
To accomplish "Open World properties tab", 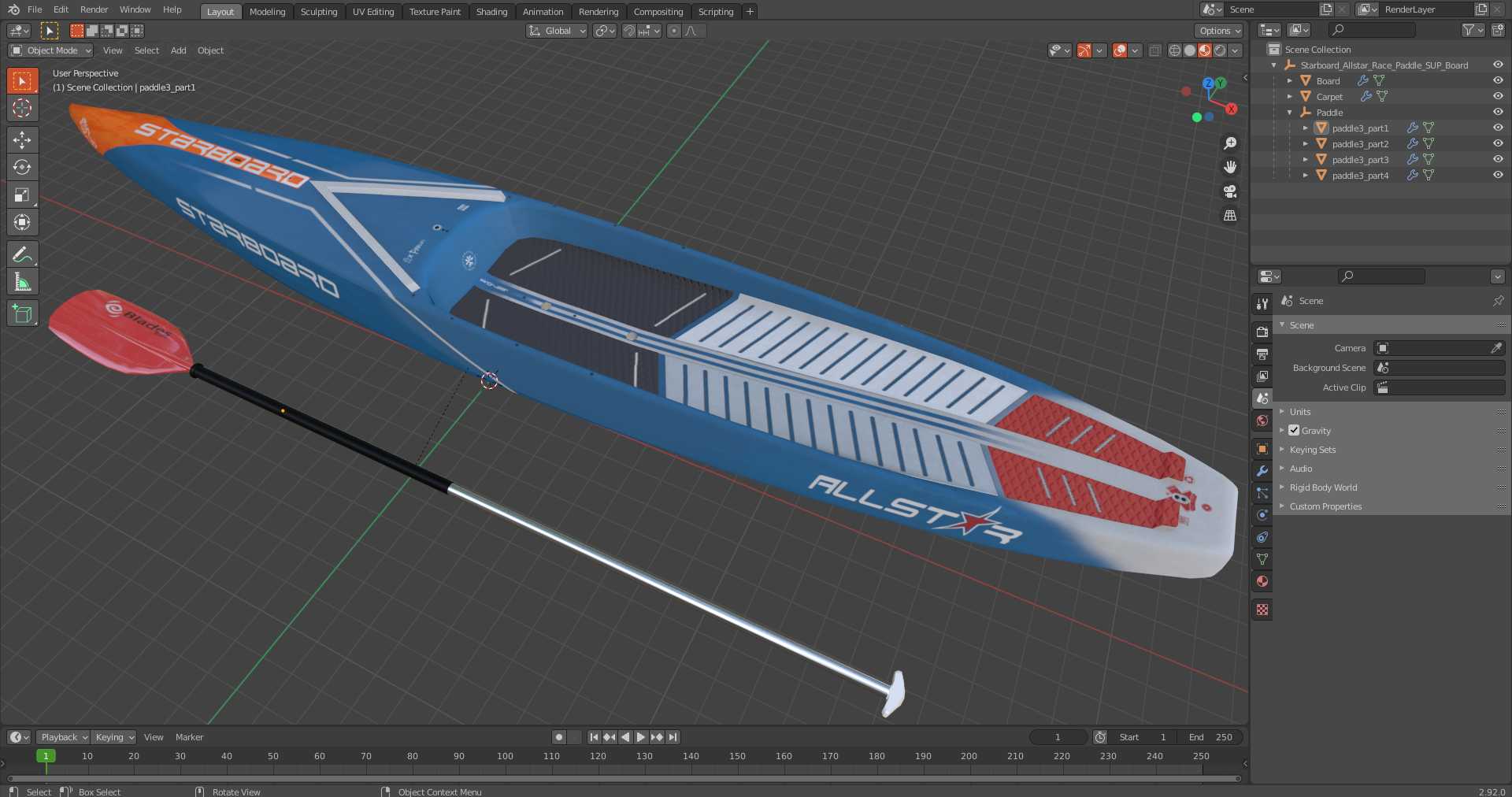I will click(x=1262, y=421).
